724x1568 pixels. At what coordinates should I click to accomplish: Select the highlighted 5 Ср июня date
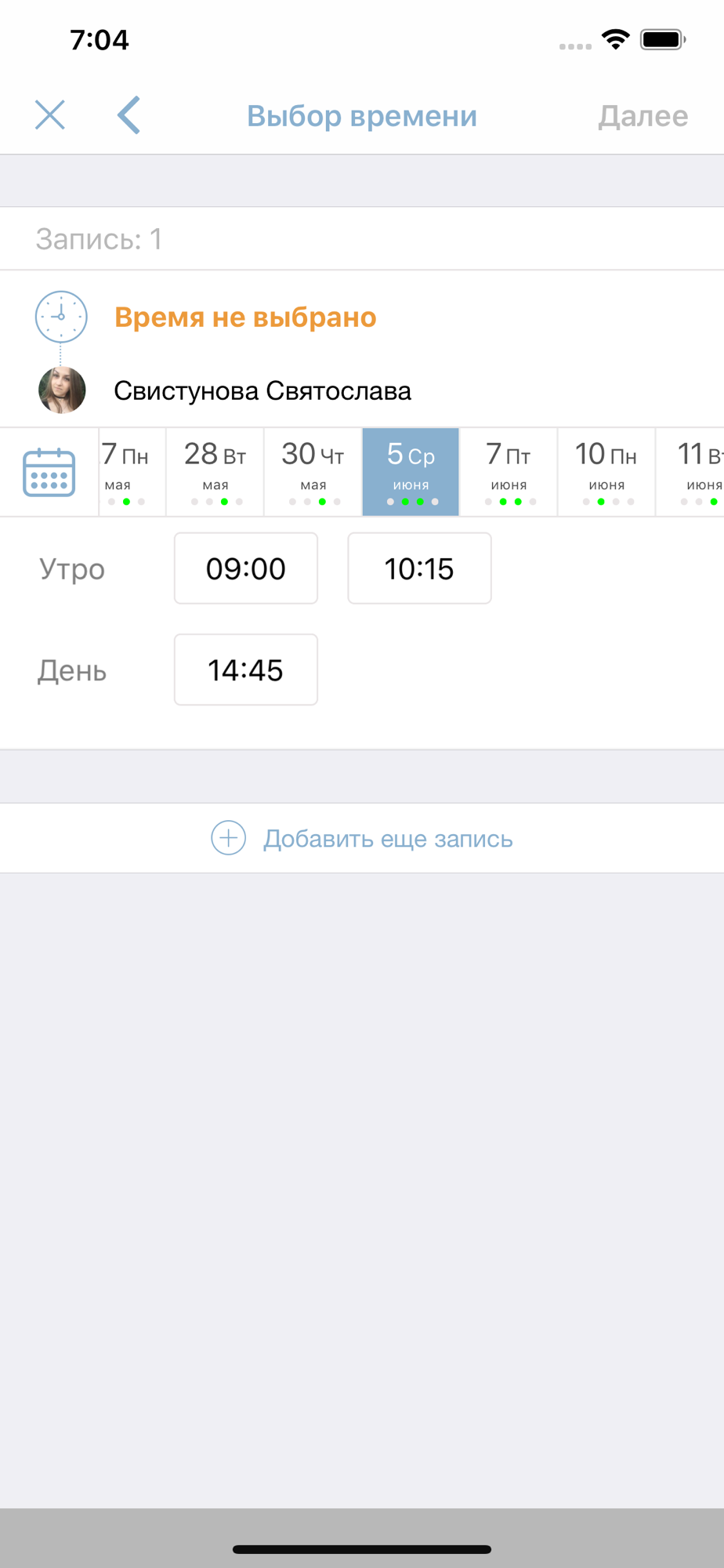click(x=411, y=472)
